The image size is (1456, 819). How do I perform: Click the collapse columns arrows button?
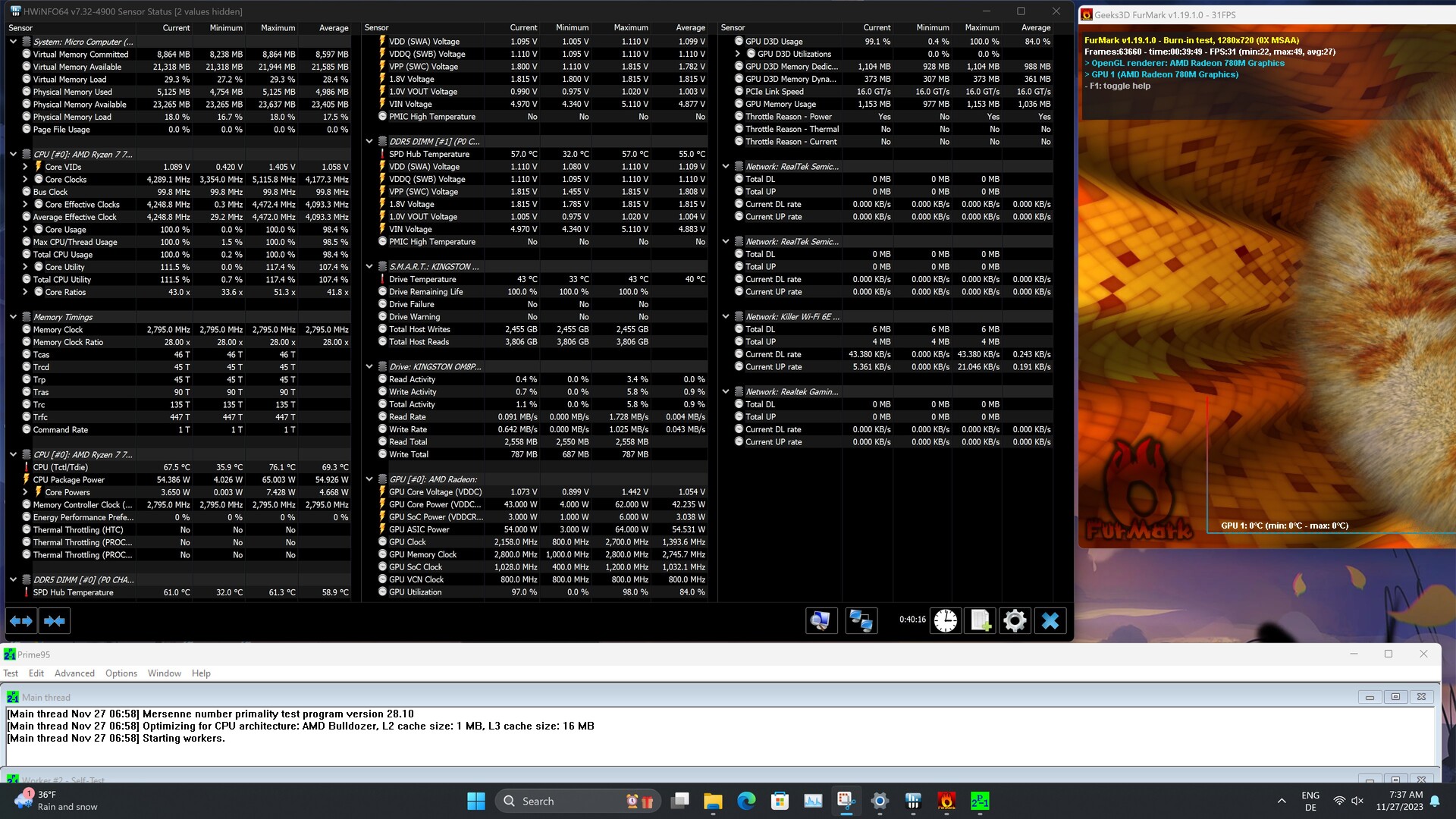[x=55, y=621]
